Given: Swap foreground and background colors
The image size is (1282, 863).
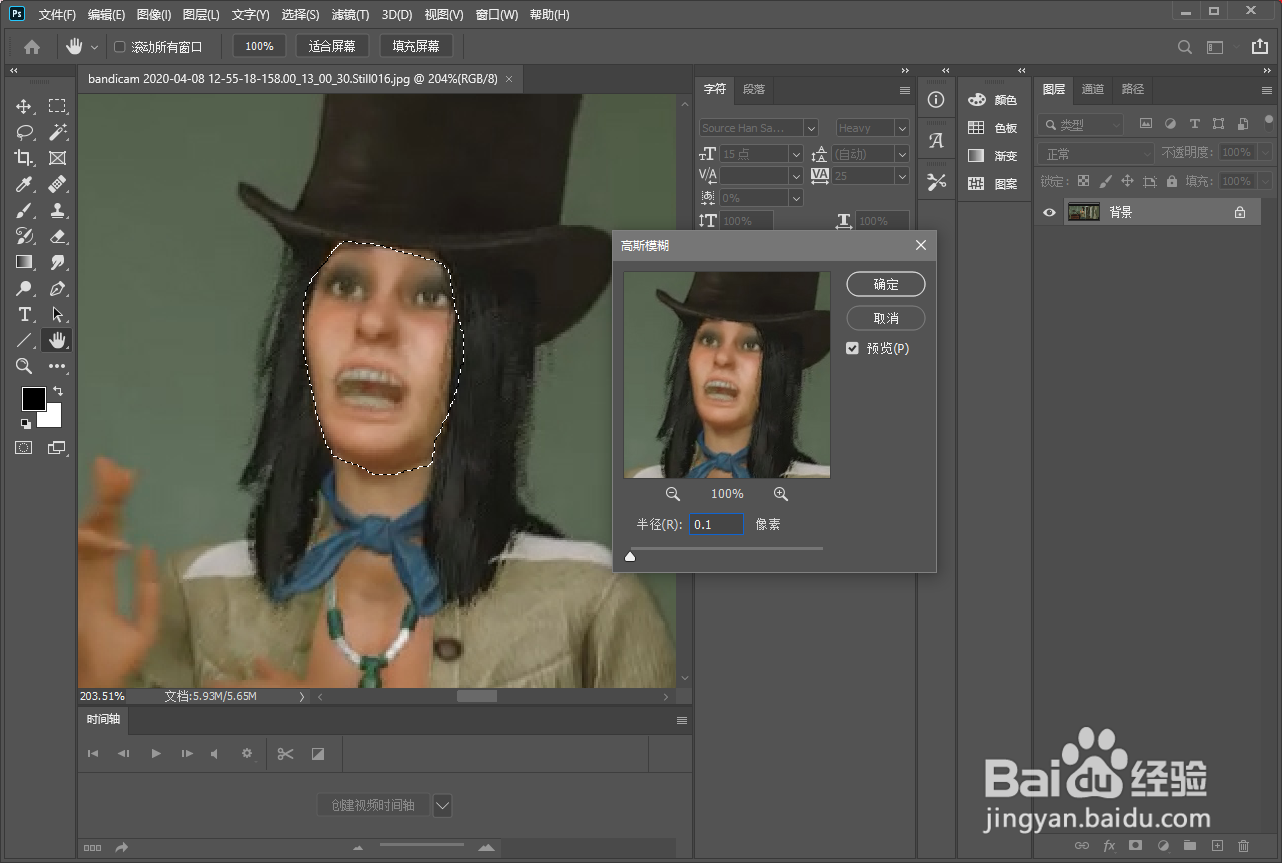Looking at the screenshot, I should 58,391.
